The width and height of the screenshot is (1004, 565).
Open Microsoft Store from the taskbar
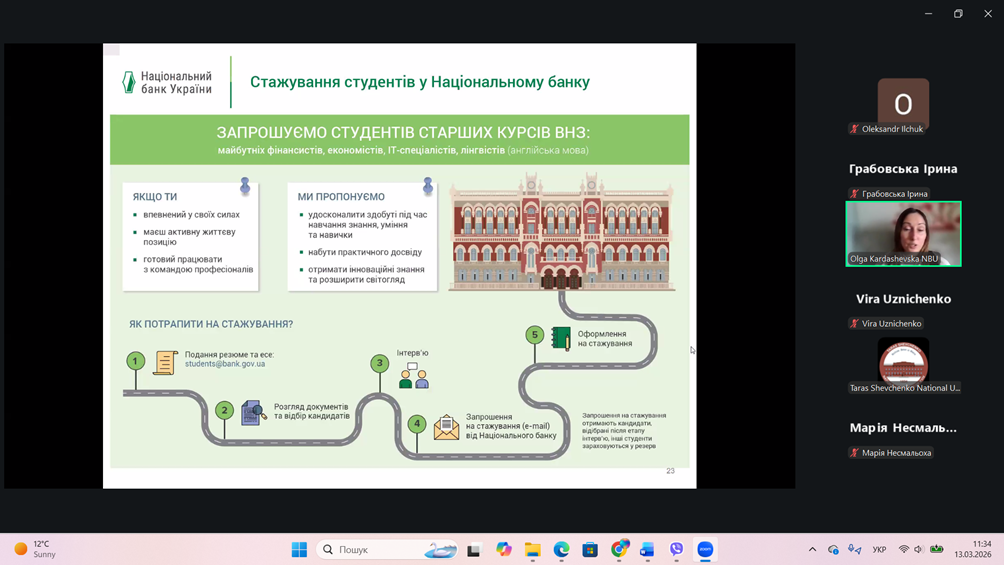590,549
